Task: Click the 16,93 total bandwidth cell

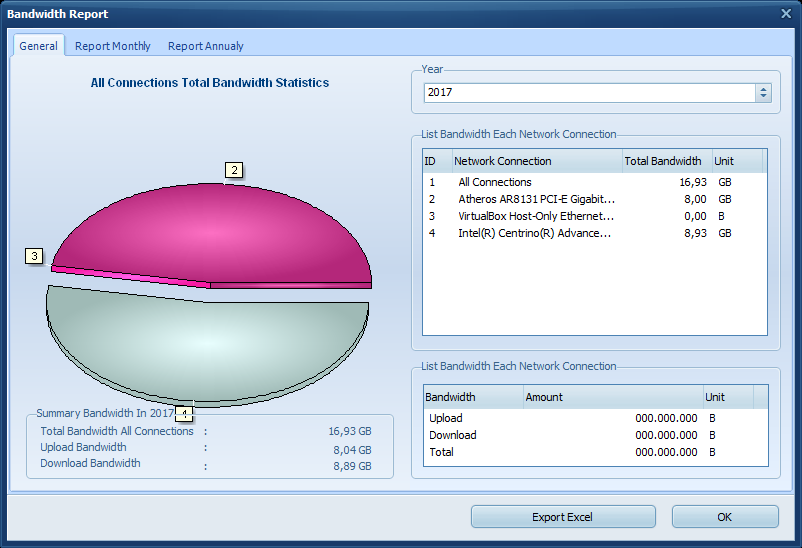Action: [693, 182]
